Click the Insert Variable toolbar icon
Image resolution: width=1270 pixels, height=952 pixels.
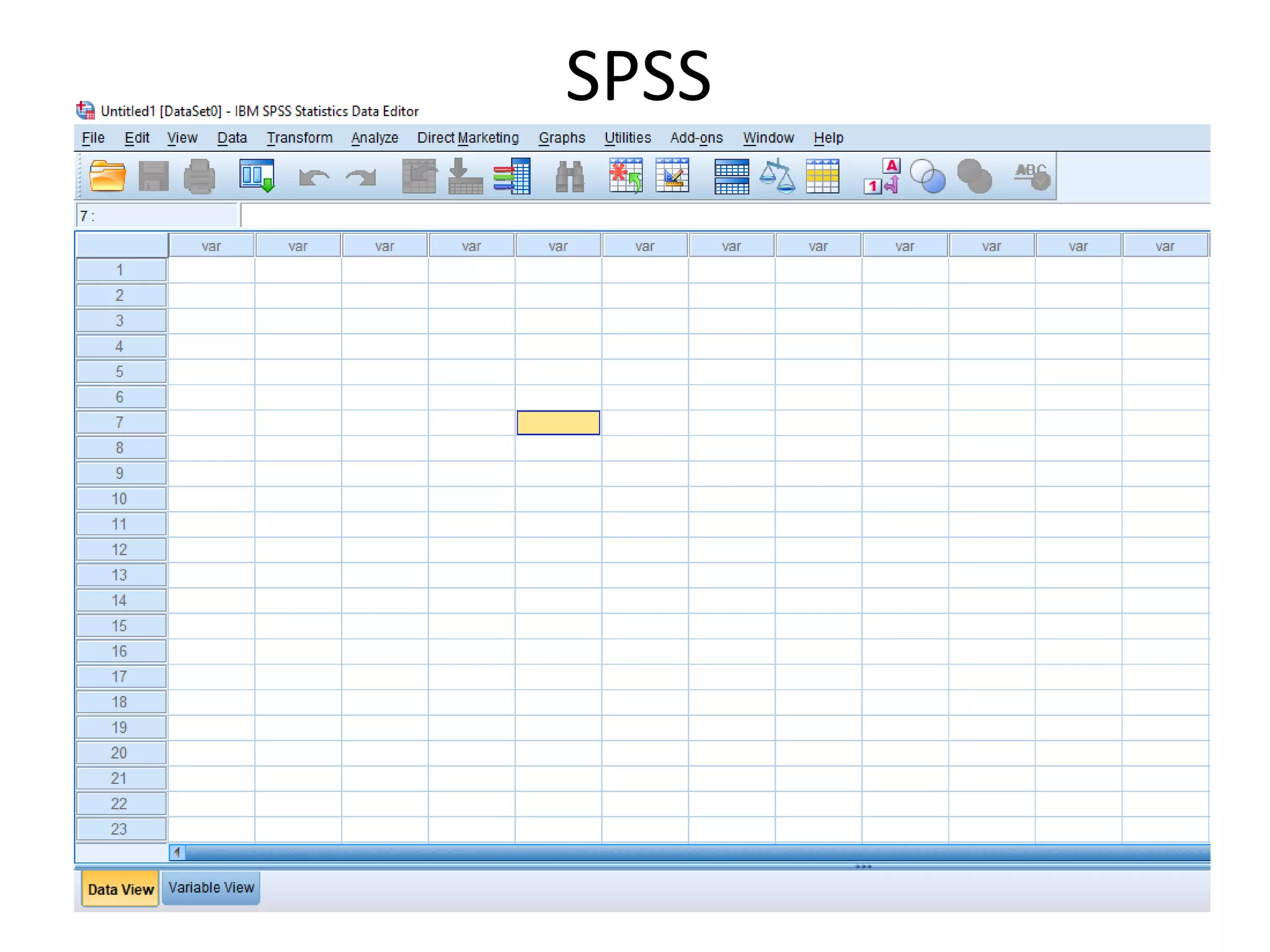(x=672, y=177)
